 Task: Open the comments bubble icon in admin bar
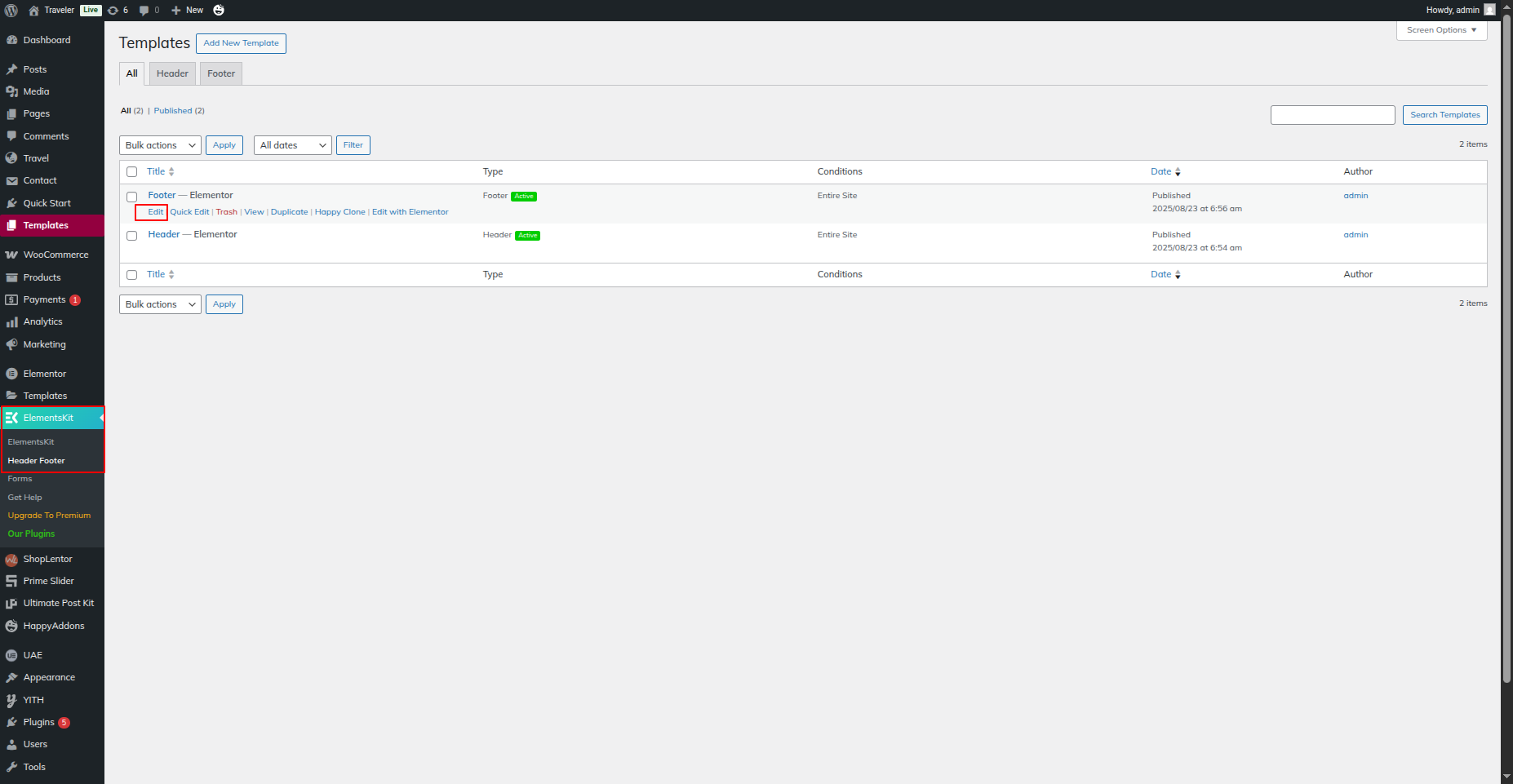tap(144, 11)
